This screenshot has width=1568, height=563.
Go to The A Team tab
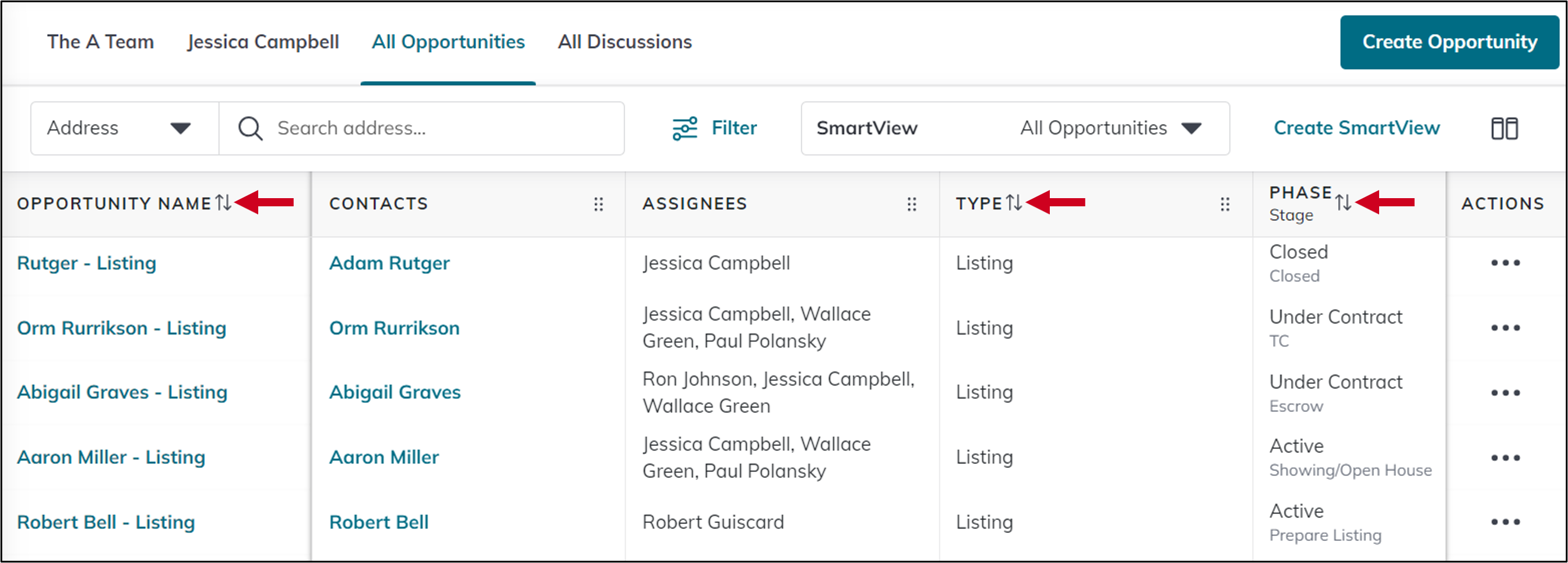[100, 42]
